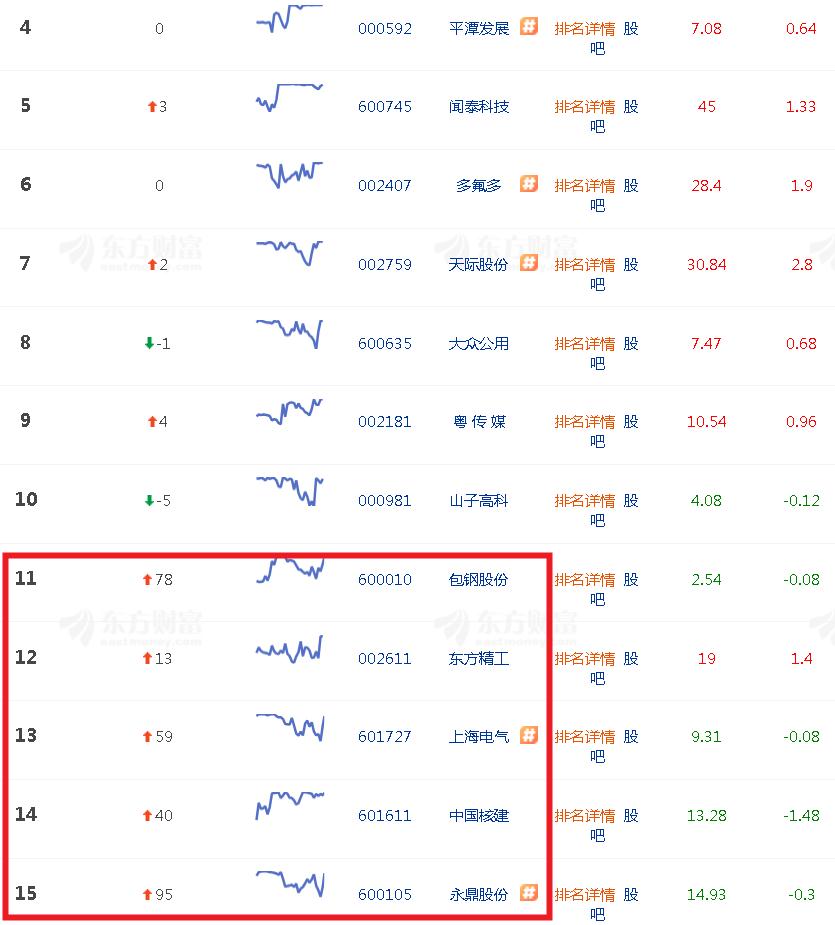Open the # topic icon next to 多氟多
The image size is (835, 925).
pyautogui.click(x=529, y=184)
